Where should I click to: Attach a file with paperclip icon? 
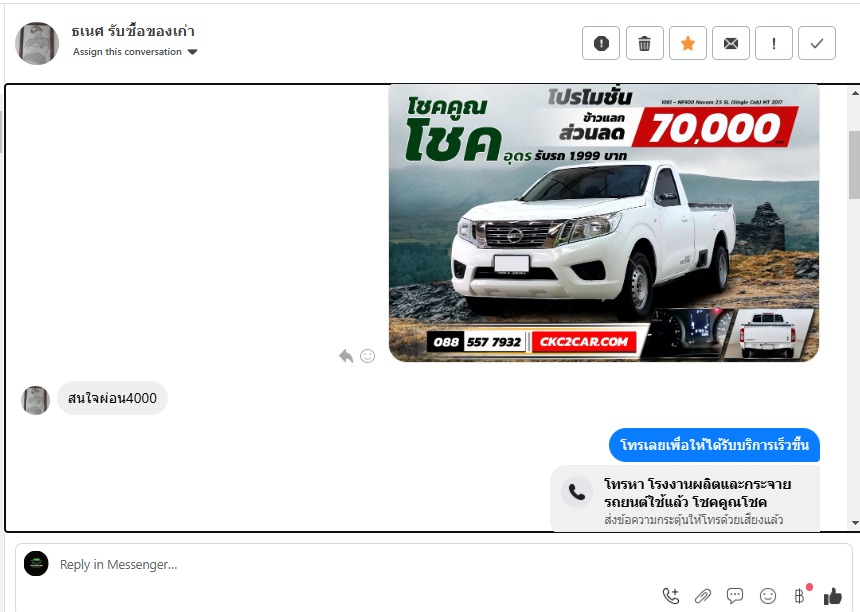(703, 596)
